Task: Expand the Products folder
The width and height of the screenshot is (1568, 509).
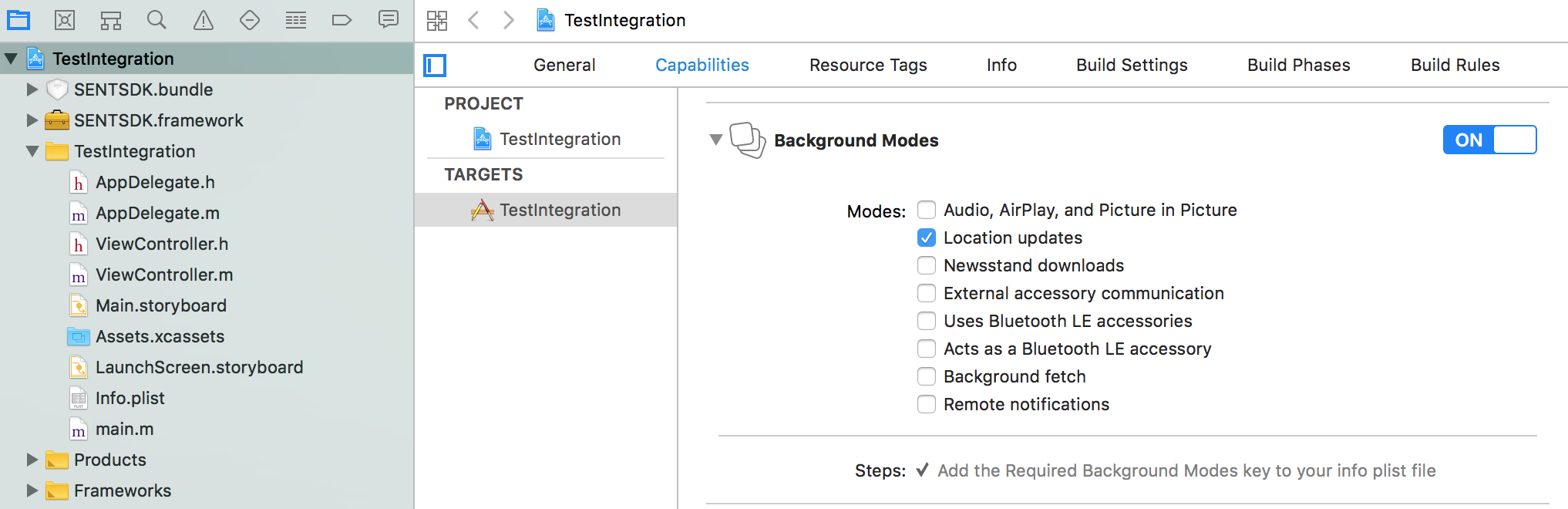Action: pyautogui.click(x=32, y=460)
